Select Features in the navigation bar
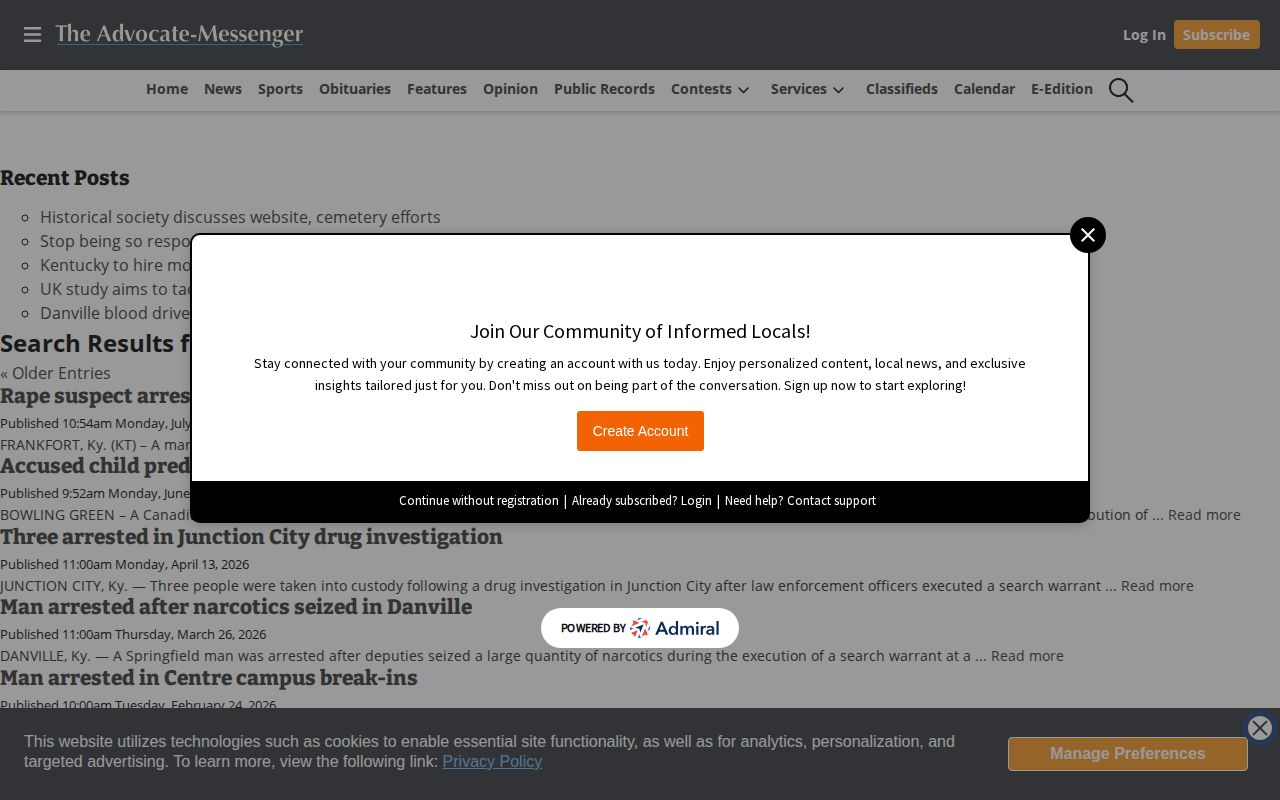 [437, 89]
